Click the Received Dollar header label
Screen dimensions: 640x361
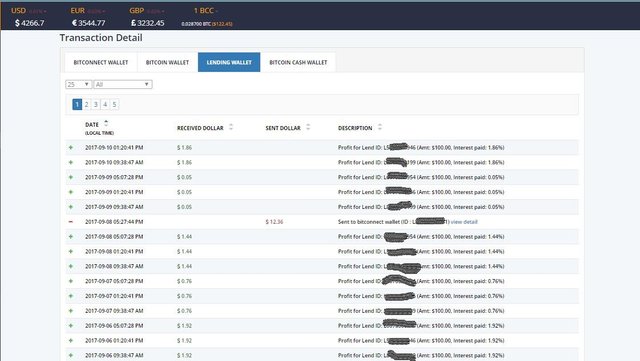tap(200, 128)
